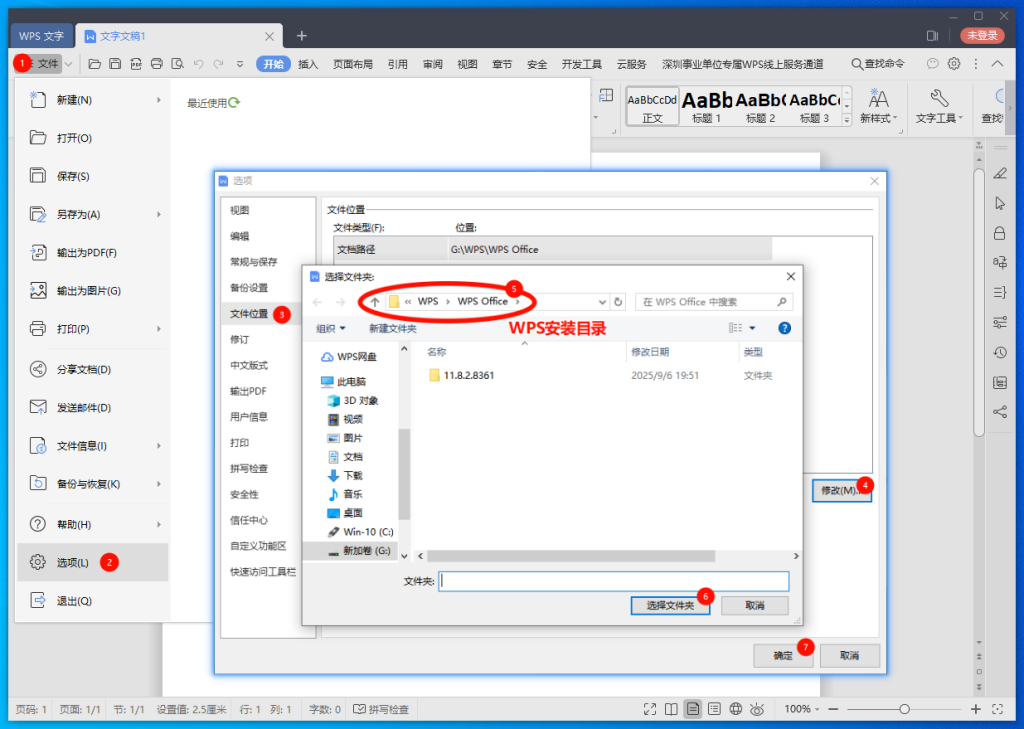The height and width of the screenshot is (729, 1024).
Task: Open the help icon in folder dialog
Action: click(x=785, y=328)
